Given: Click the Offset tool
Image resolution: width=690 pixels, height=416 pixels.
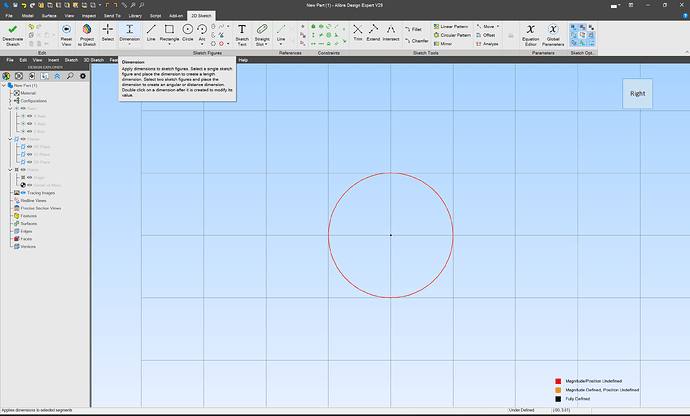Looking at the screenshot, I should [x=486, y=35].
